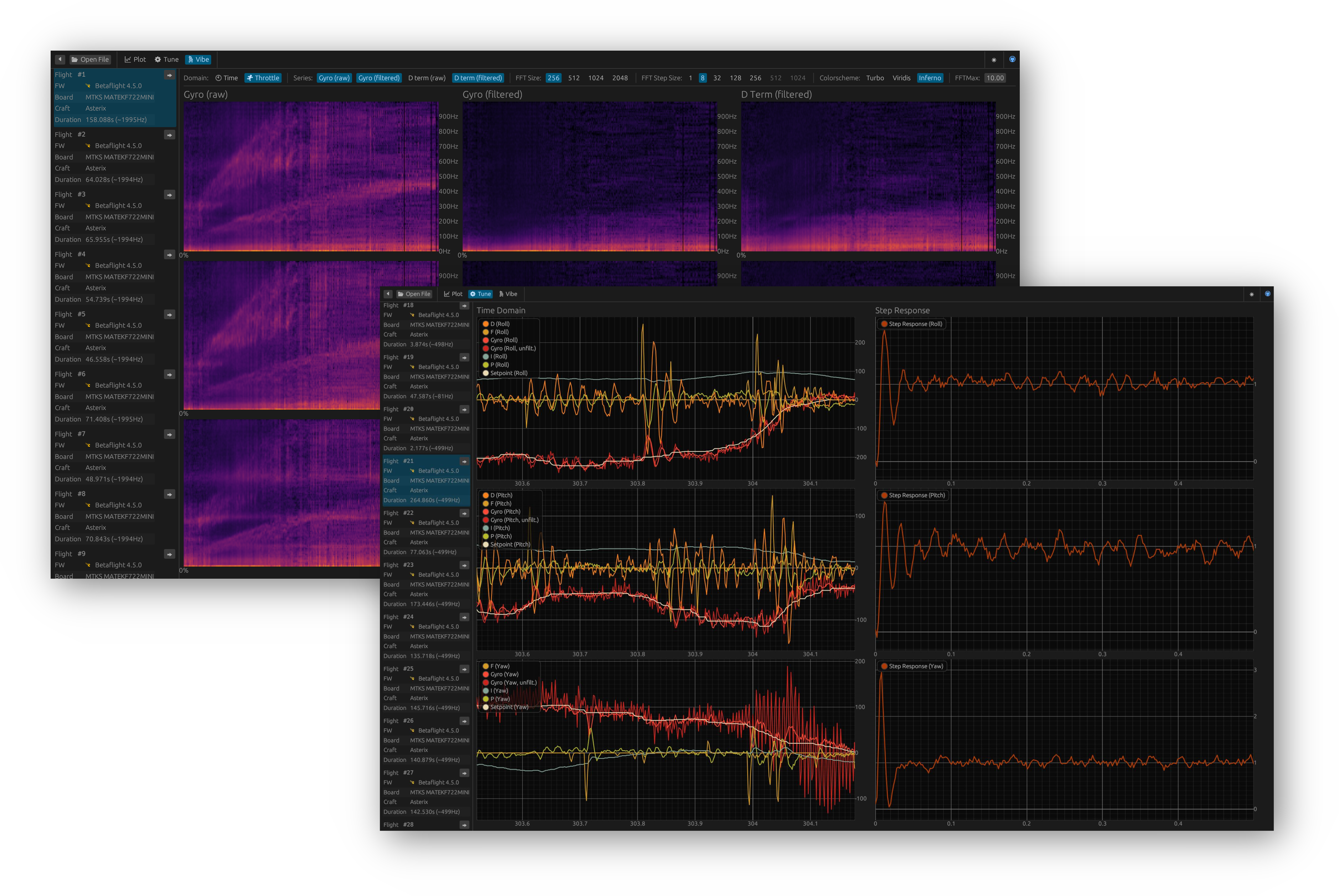The height and width of the screenshot is (896, 1339).
Task: Open the Tune tab with gear icon
Action: click(166, 60)
